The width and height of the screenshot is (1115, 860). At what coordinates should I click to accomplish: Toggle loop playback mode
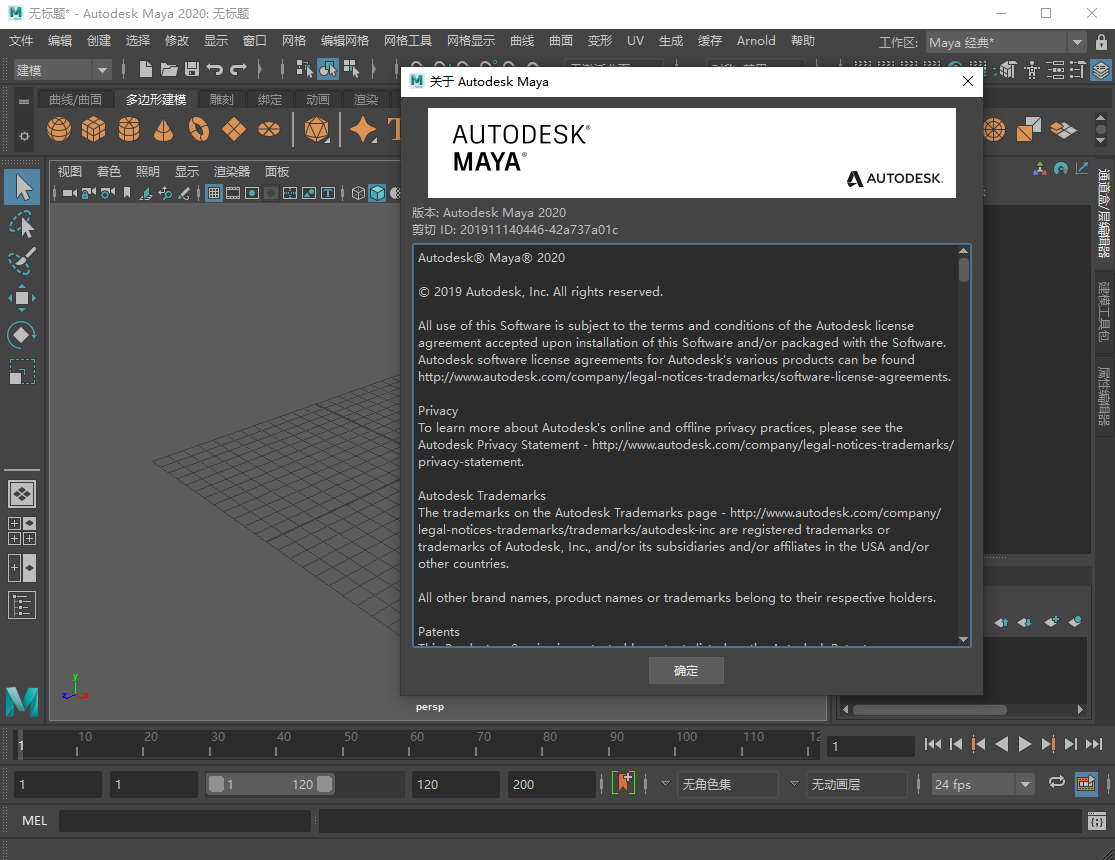tap(1056, 784)
